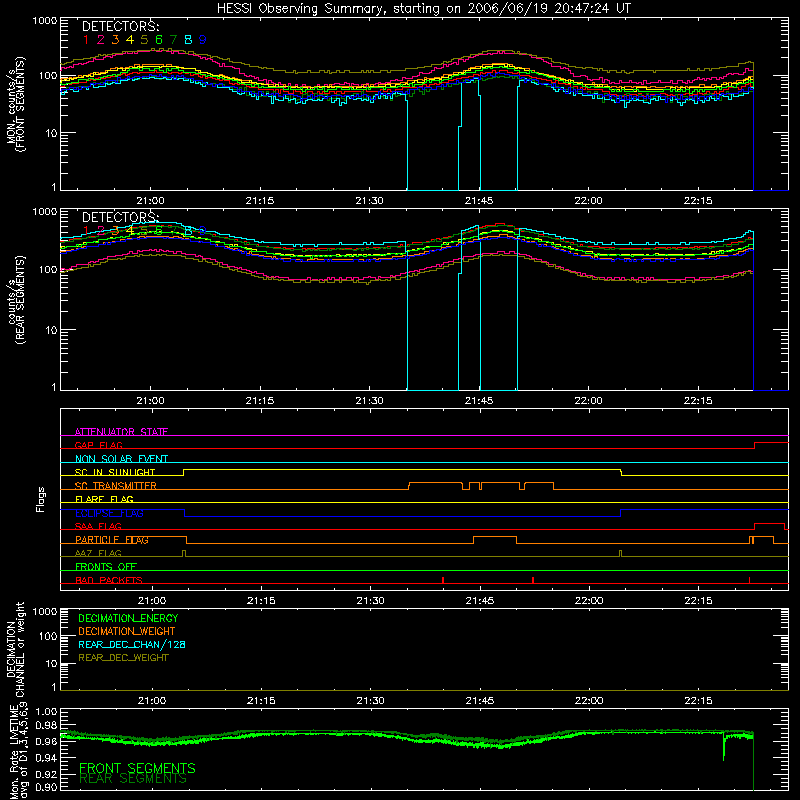800x800 pixels.
Task: Click the 0.92 livetime y-axis tick
Action: point(46,773)
